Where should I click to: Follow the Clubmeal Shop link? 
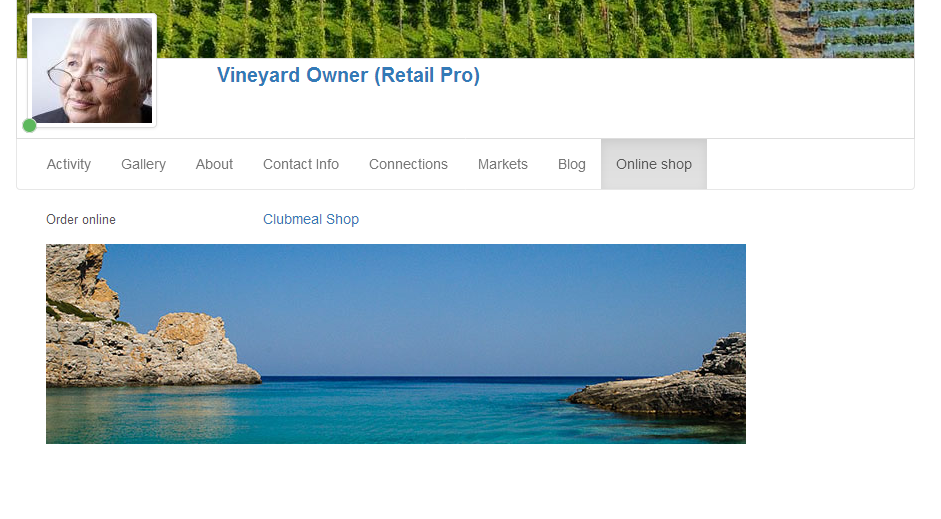pyautogui.click(x=311, y=220)
